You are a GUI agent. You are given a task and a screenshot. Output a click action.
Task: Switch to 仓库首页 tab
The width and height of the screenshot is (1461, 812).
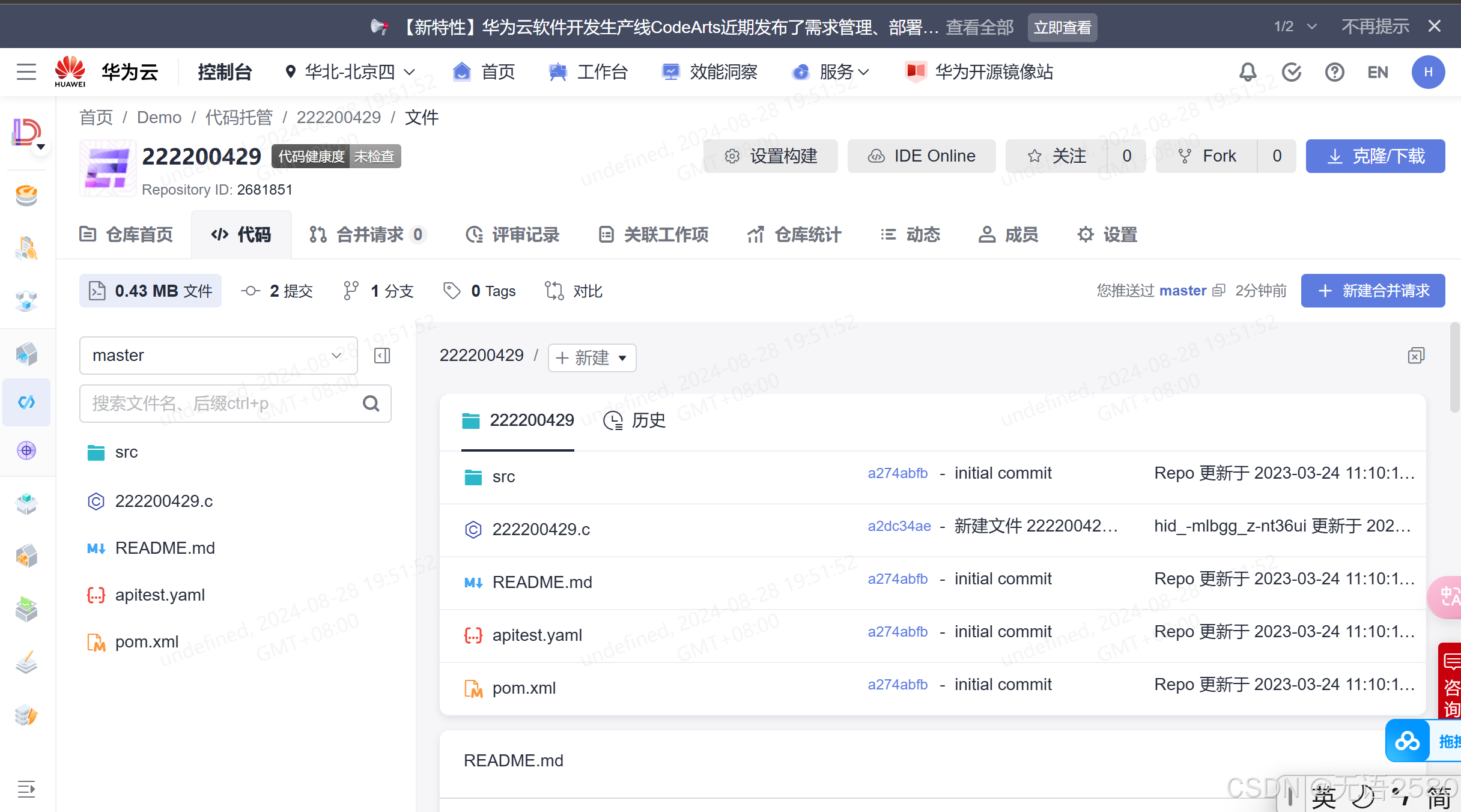point(126,234)
